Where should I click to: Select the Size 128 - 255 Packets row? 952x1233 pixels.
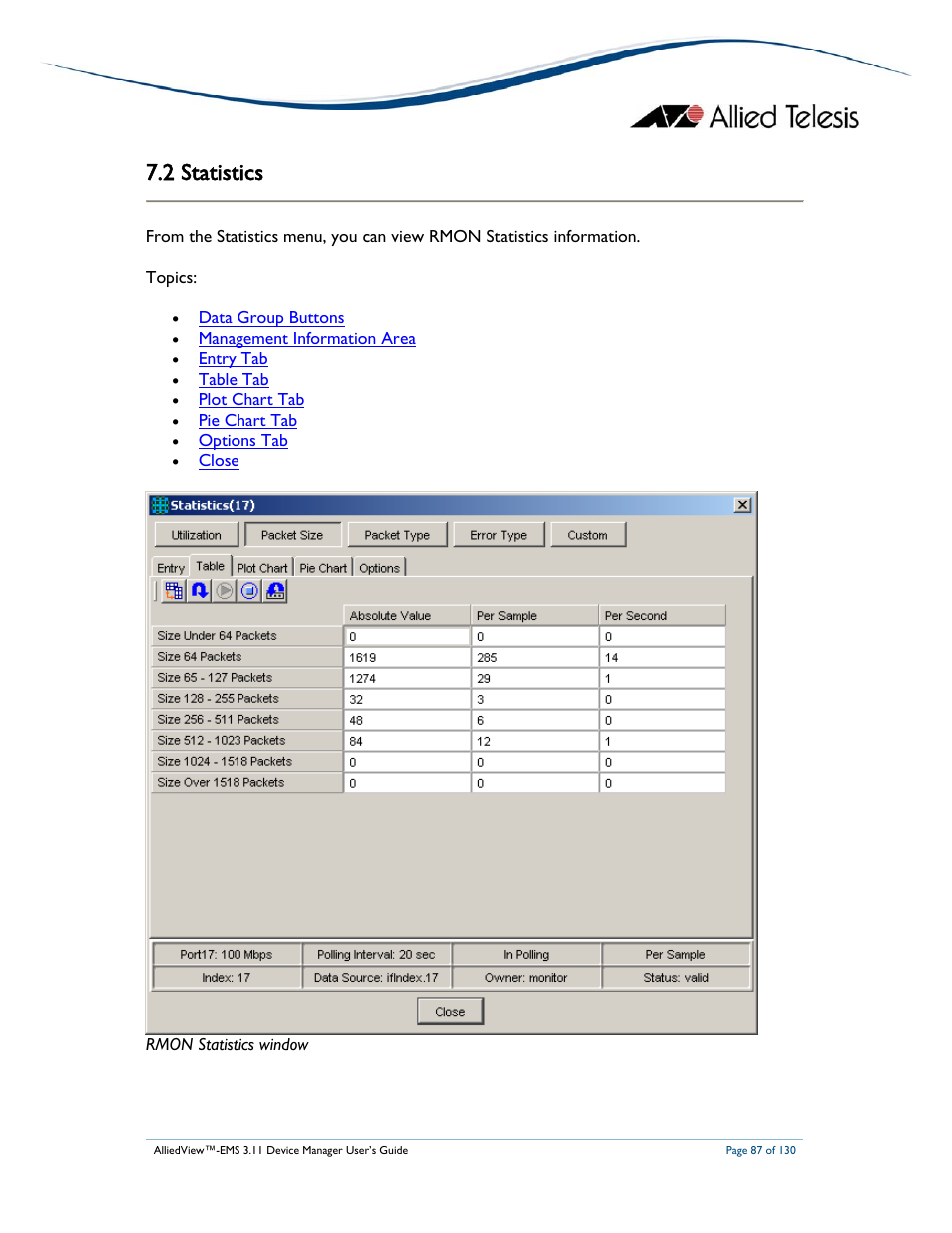(246, 699)
